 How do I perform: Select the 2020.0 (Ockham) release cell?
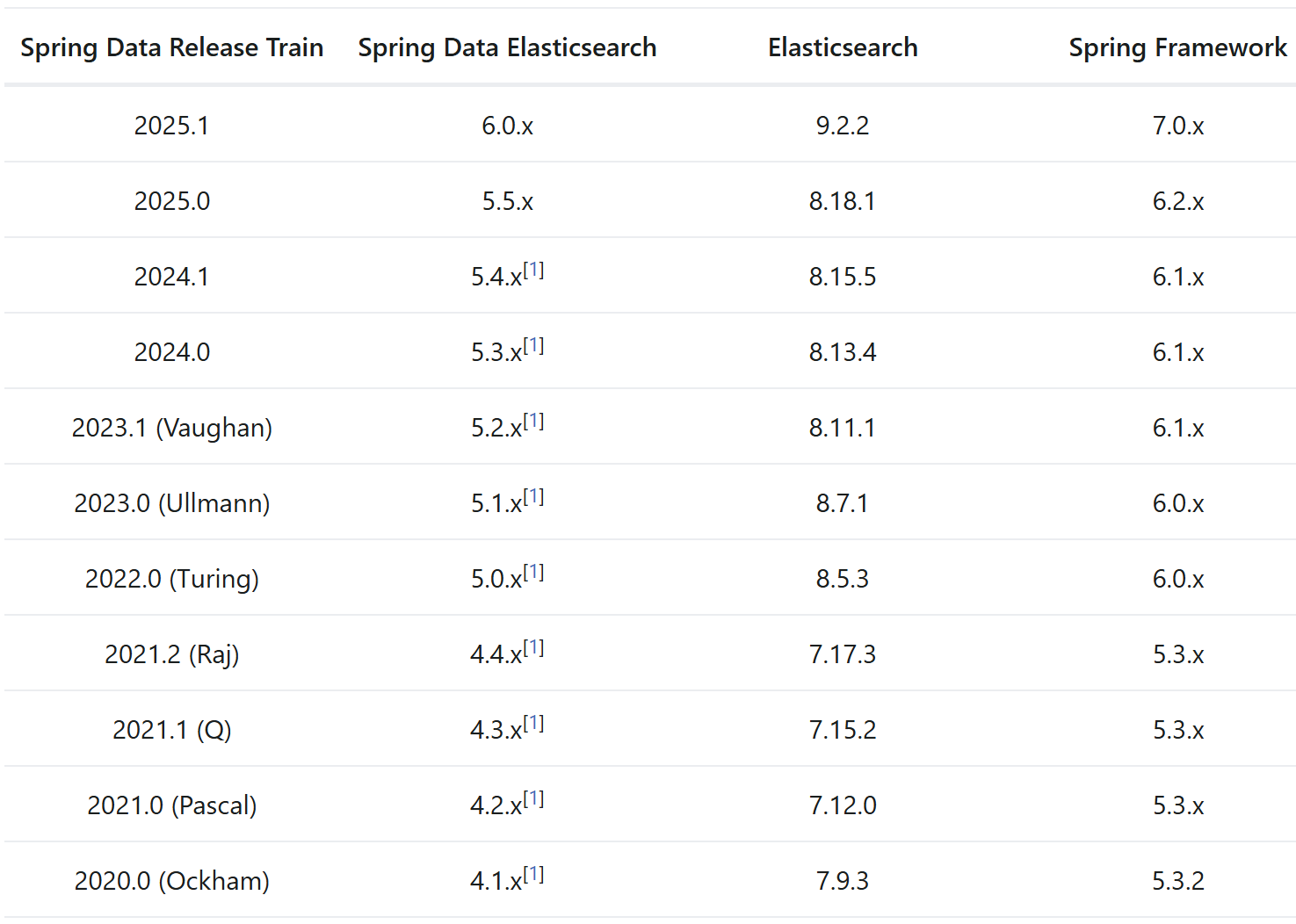pyautogui.click(x=172, y=881)
